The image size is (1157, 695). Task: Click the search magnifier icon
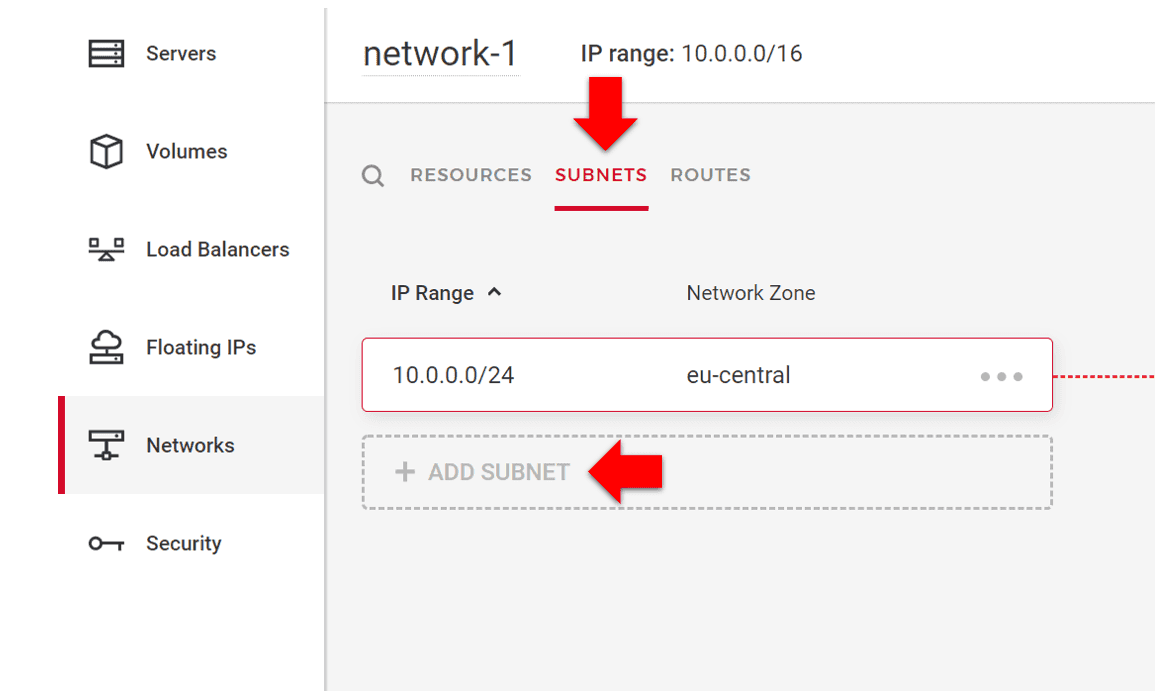[372, 175]
